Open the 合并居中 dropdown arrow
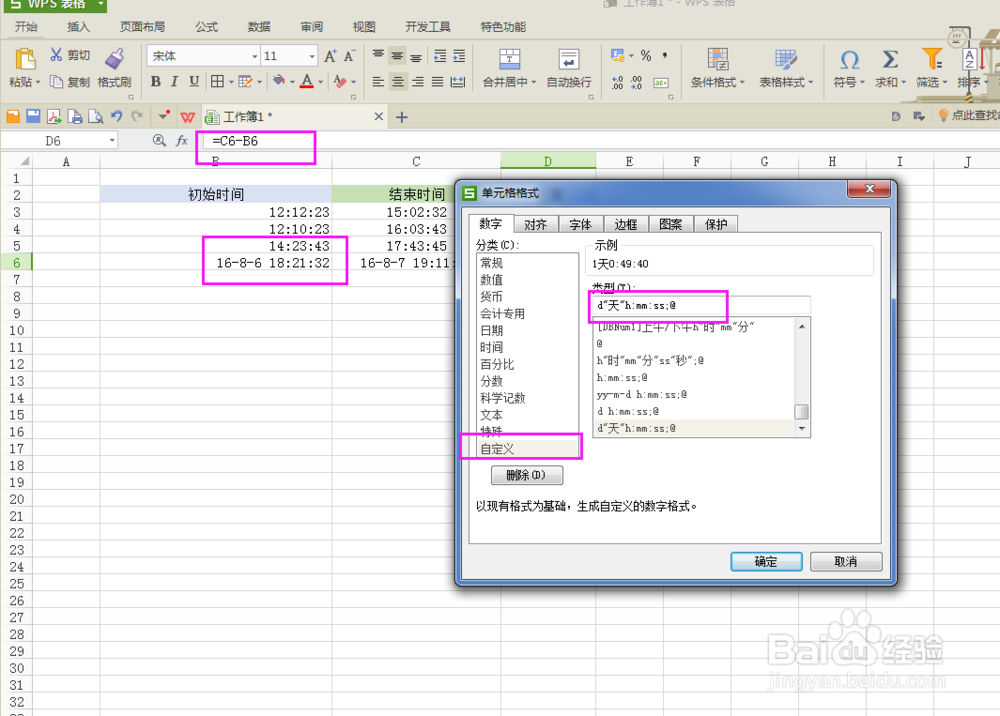The width and height of the screenshot is (1000, 716). (x=533, y=83)
